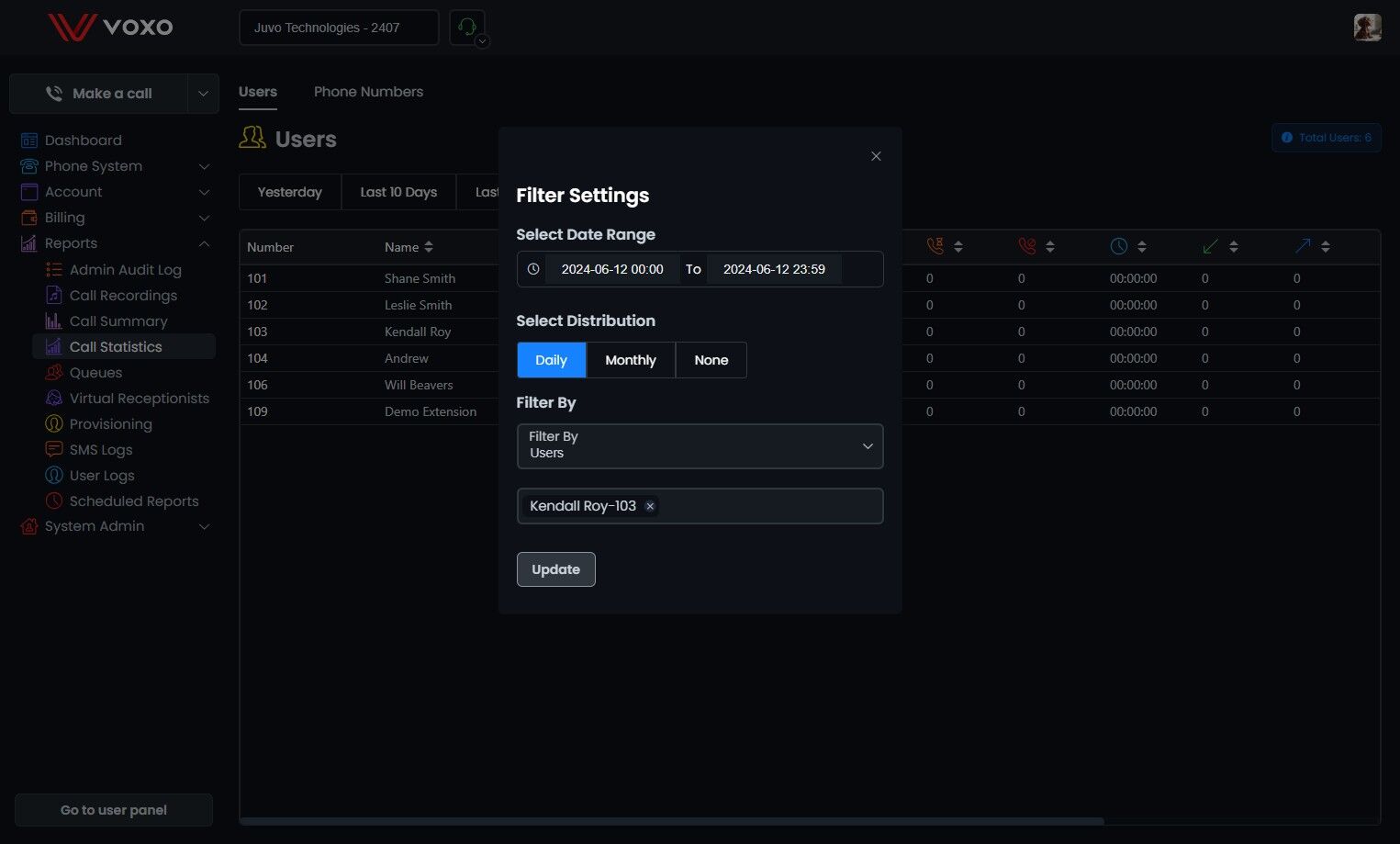This screenshot has height=844, width=1400.
Task: Click the Call Recordings icon
Action: pos(54,296)
